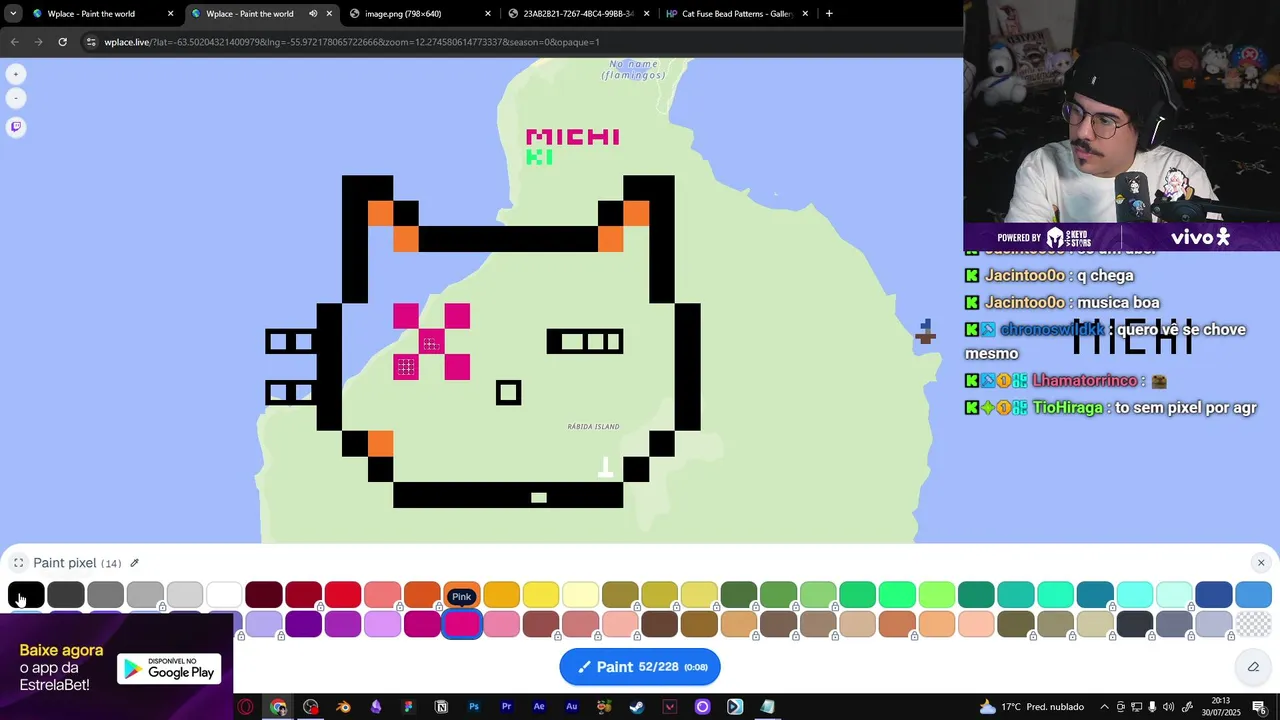Select the bright red color swatch
Viewport: 1280px width, 720px height.
coord(343,595)
